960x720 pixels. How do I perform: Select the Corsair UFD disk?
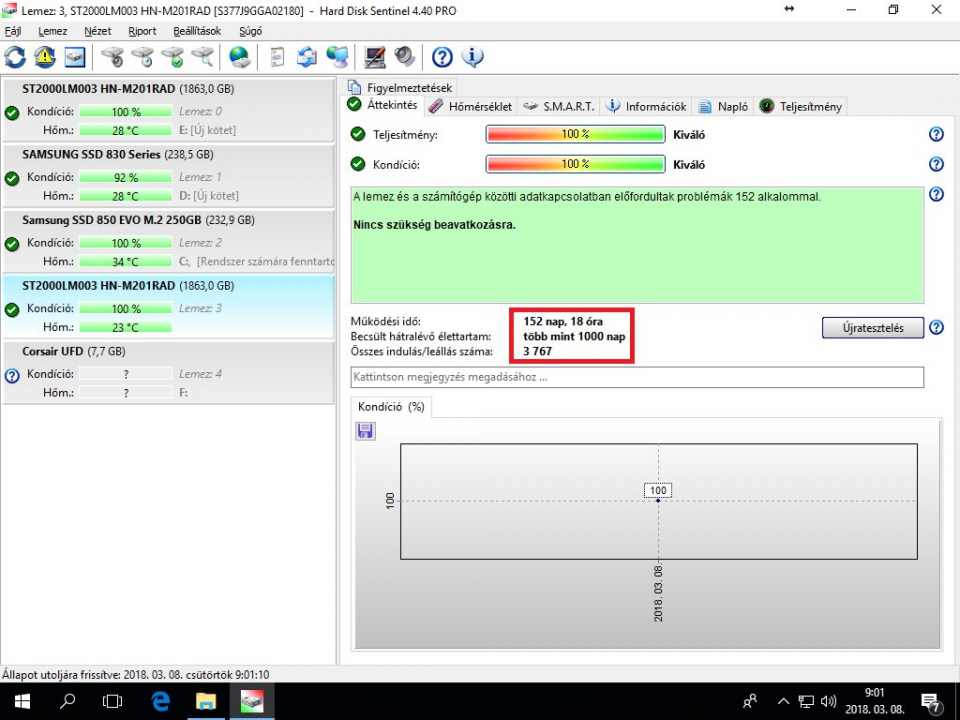pos(169,372)
